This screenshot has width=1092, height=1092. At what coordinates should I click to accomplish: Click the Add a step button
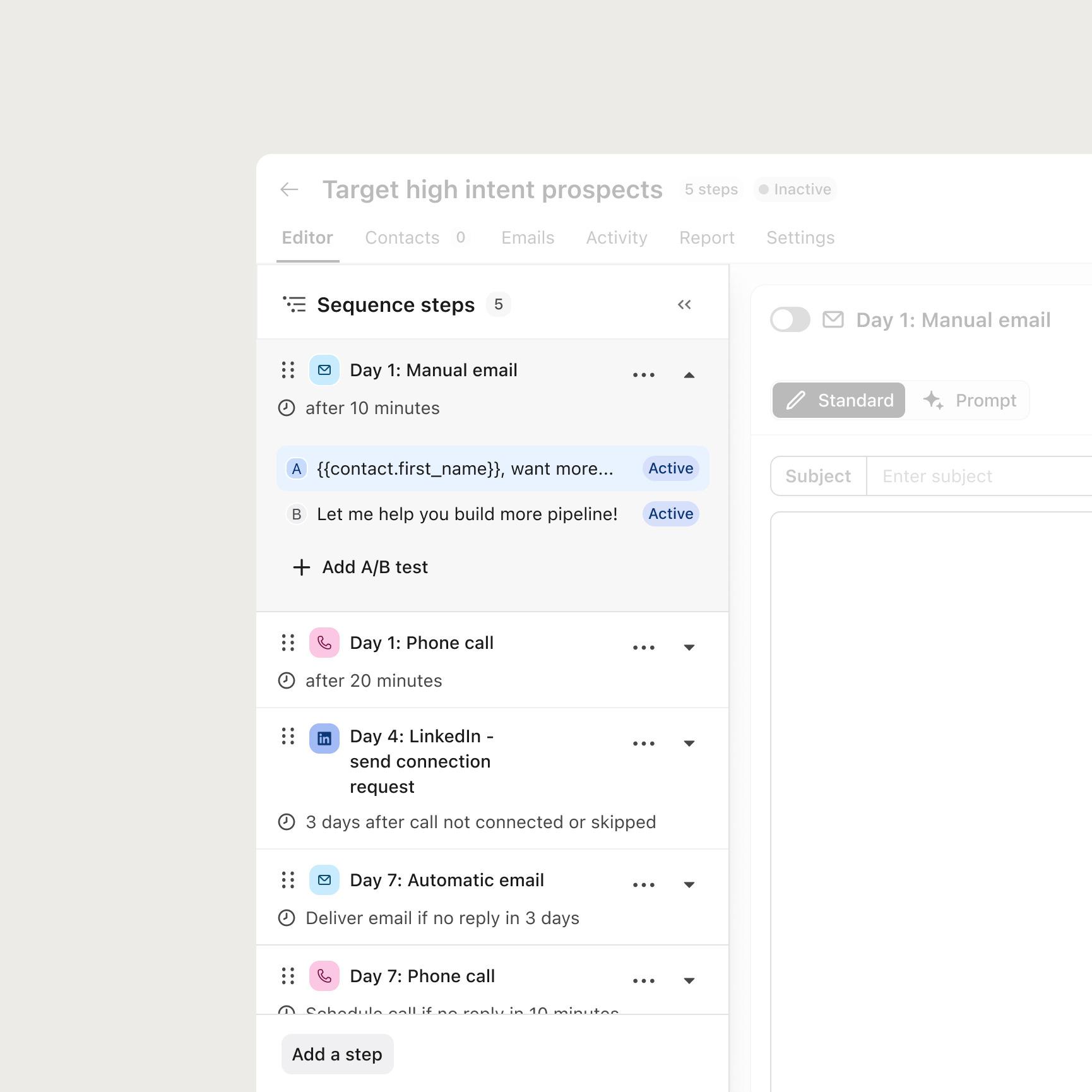tap(337, 1054)
